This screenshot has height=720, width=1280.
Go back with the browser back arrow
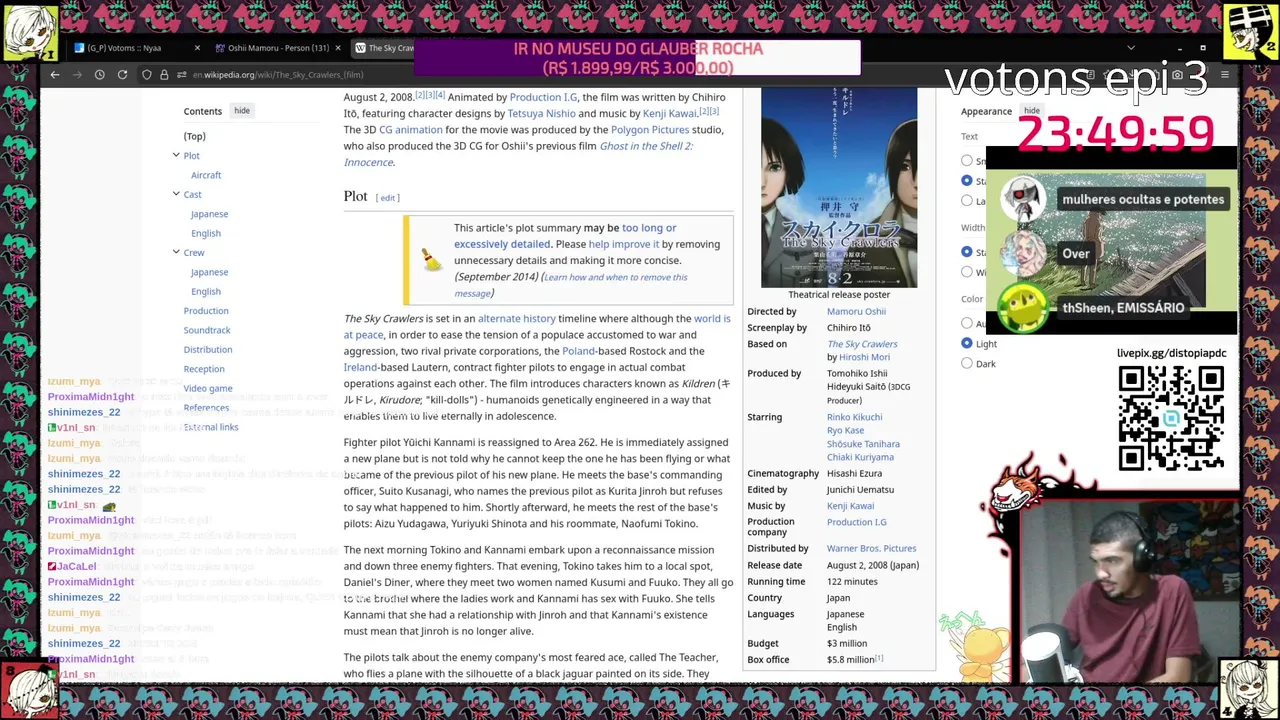(x=55, y=75)
